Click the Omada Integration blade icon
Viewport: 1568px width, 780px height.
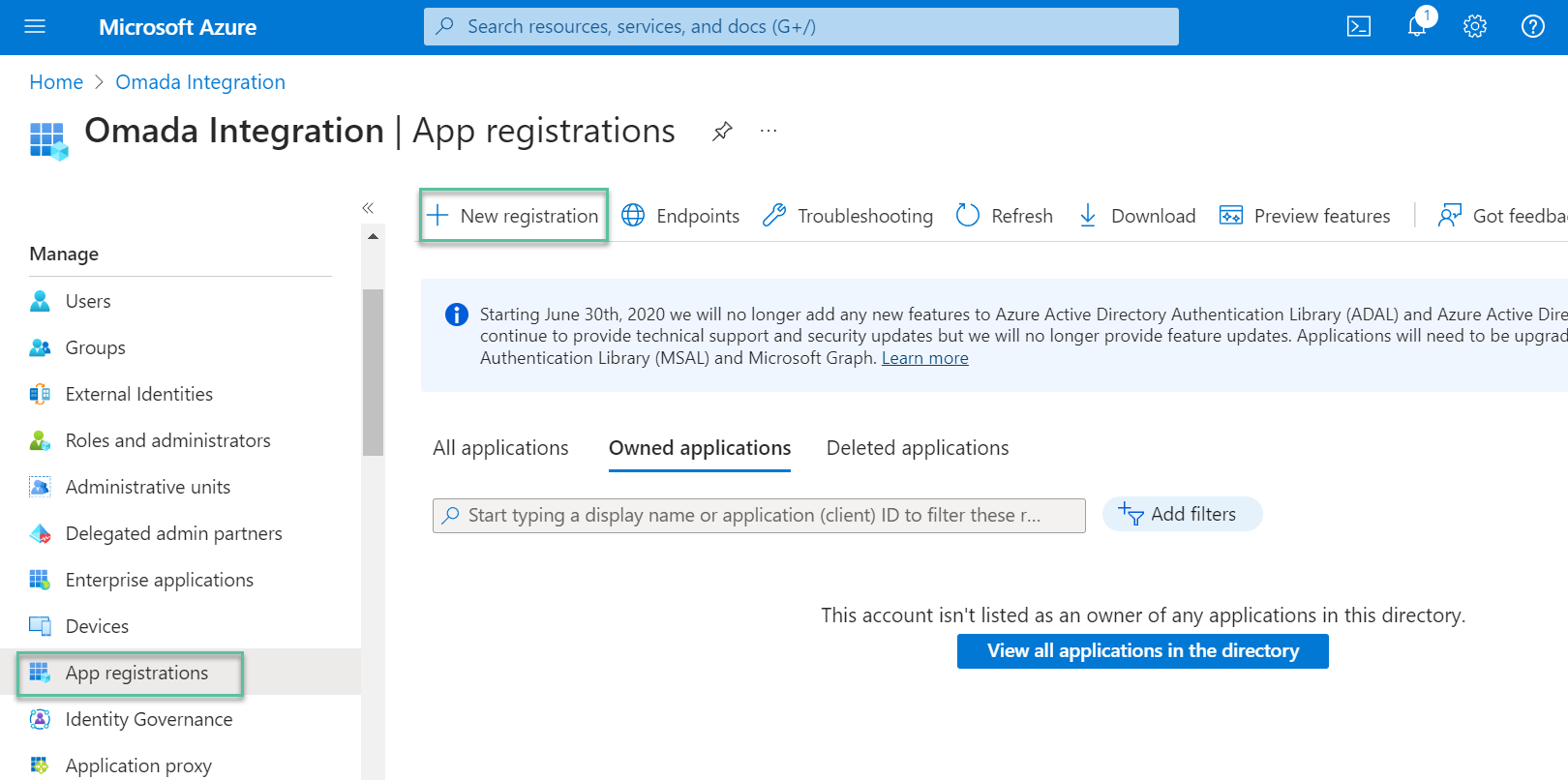pos(48,141)
